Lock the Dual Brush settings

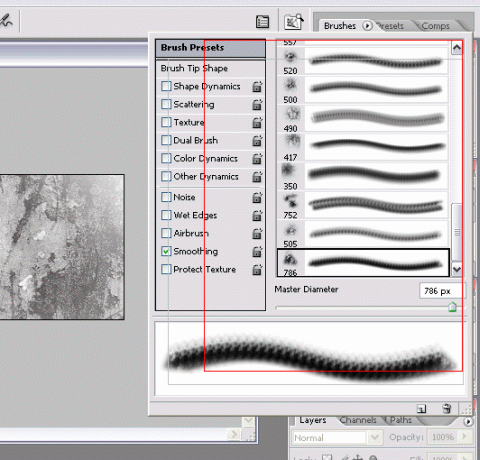[257, 141]
